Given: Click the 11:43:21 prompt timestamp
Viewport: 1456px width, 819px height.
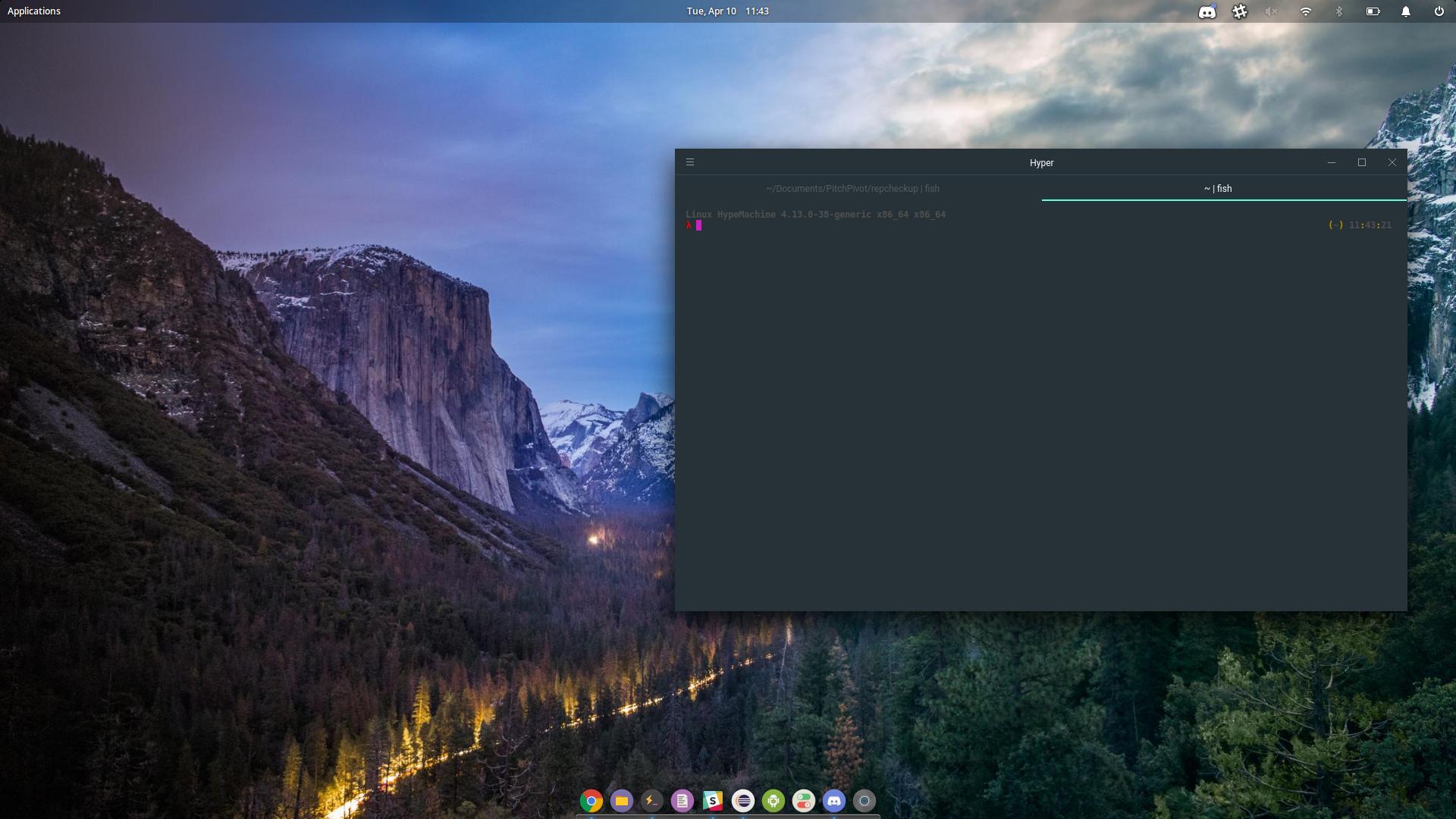Looking at the screenshot, I should (1370, 225).
